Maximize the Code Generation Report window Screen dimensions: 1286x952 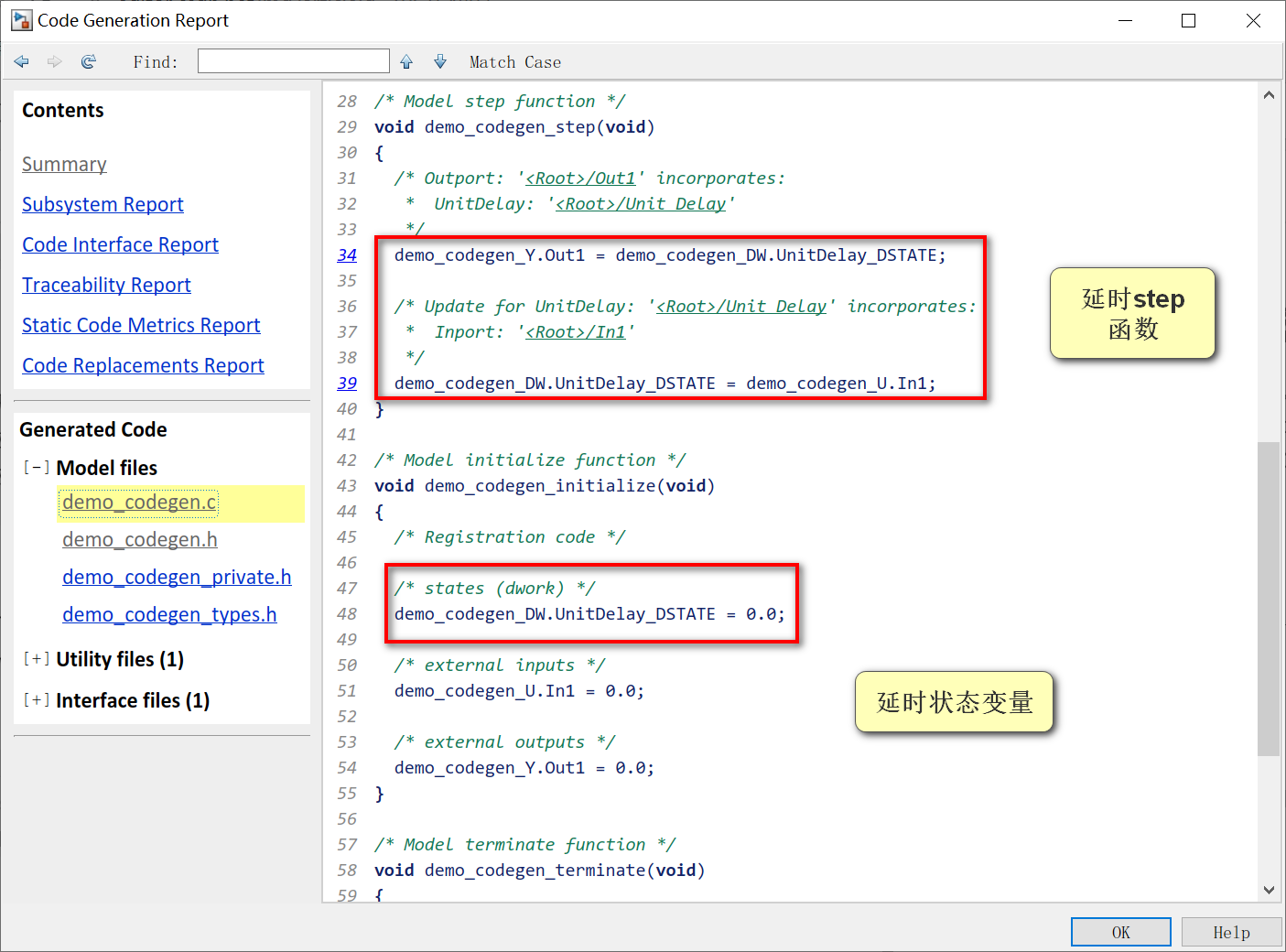1189,20
